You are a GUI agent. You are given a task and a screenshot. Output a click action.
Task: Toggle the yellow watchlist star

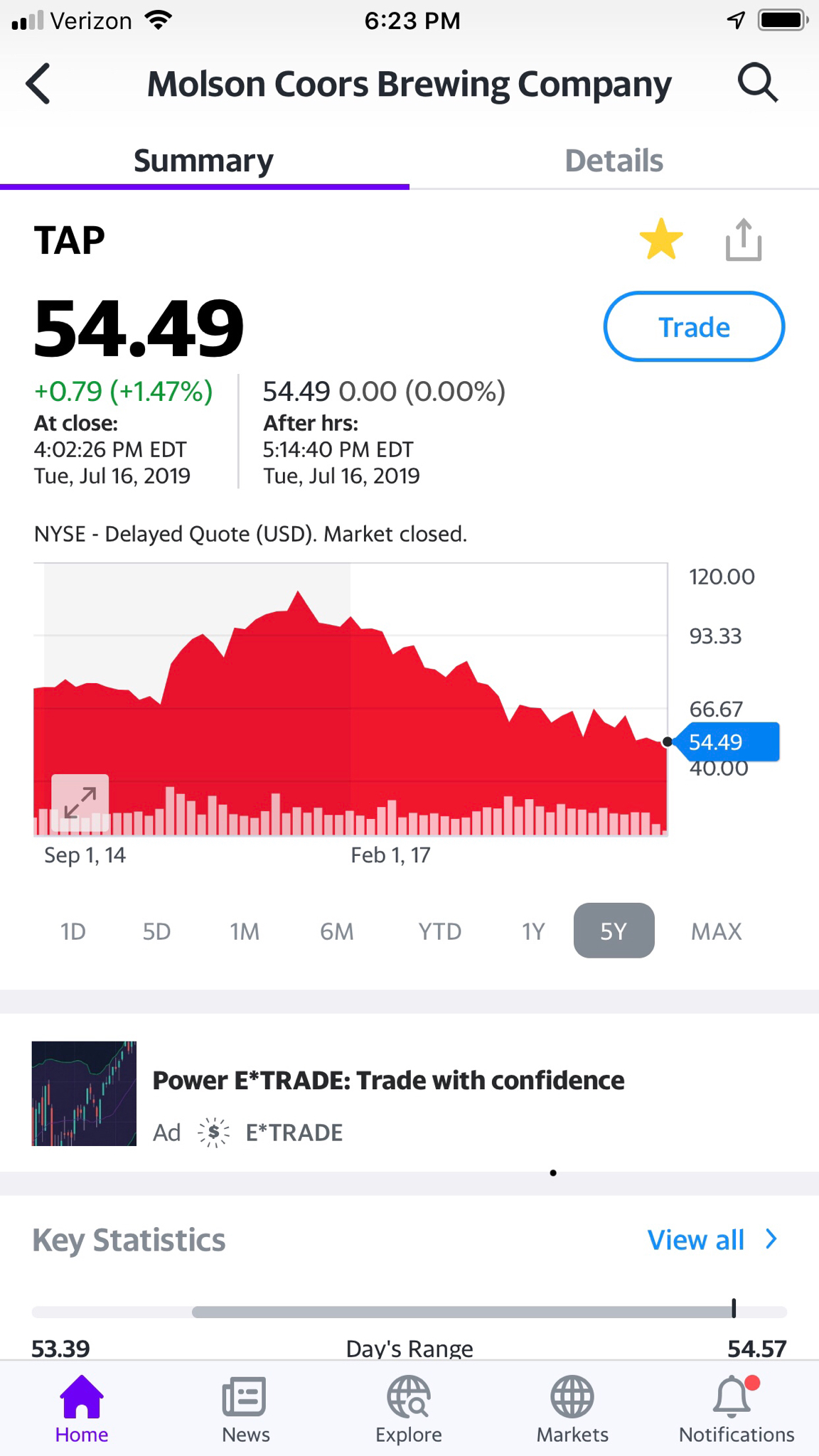(661, 240)
